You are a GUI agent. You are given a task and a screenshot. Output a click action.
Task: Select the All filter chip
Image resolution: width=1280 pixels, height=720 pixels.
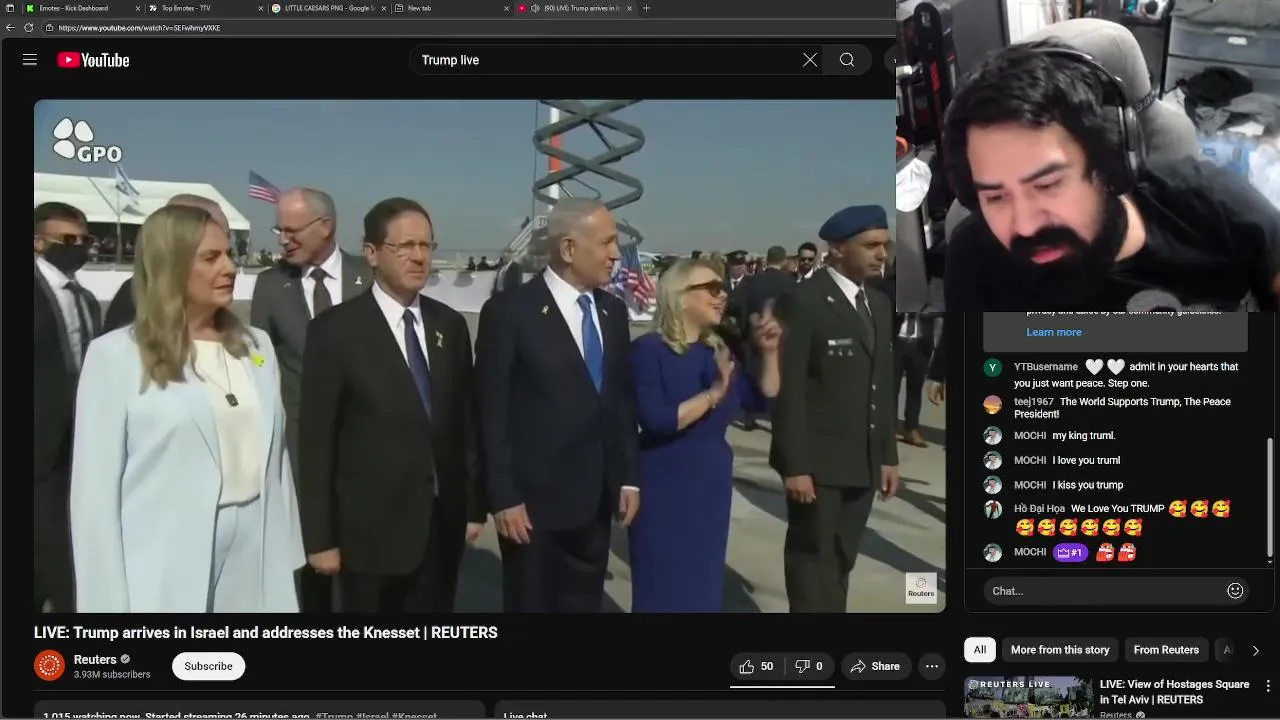[x=980, y=650]
